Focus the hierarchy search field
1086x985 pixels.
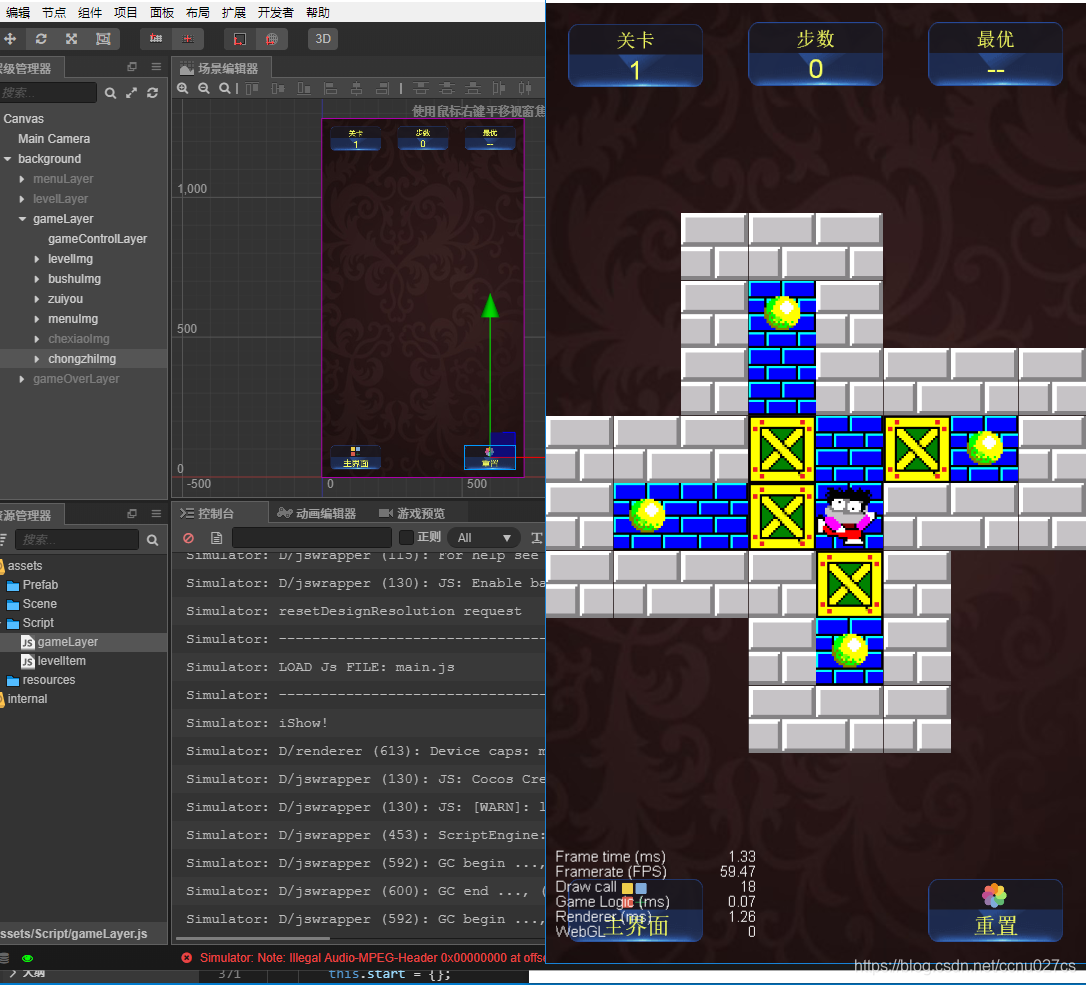click(x=48, y=93)
